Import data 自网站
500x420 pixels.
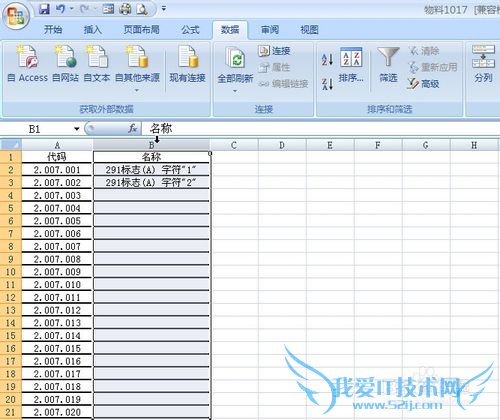point(65,64)
